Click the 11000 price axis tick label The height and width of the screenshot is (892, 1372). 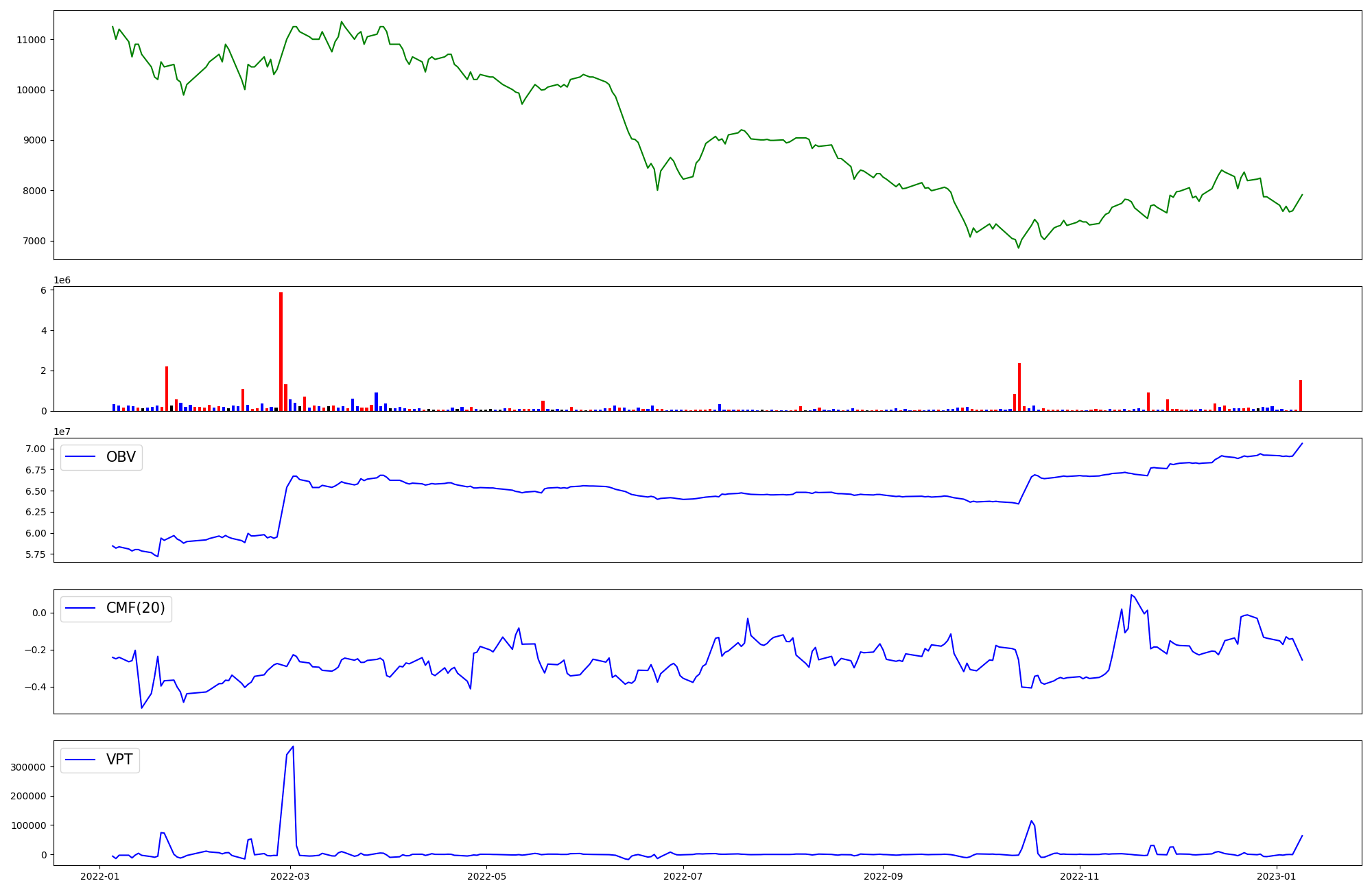coord(31,40)
